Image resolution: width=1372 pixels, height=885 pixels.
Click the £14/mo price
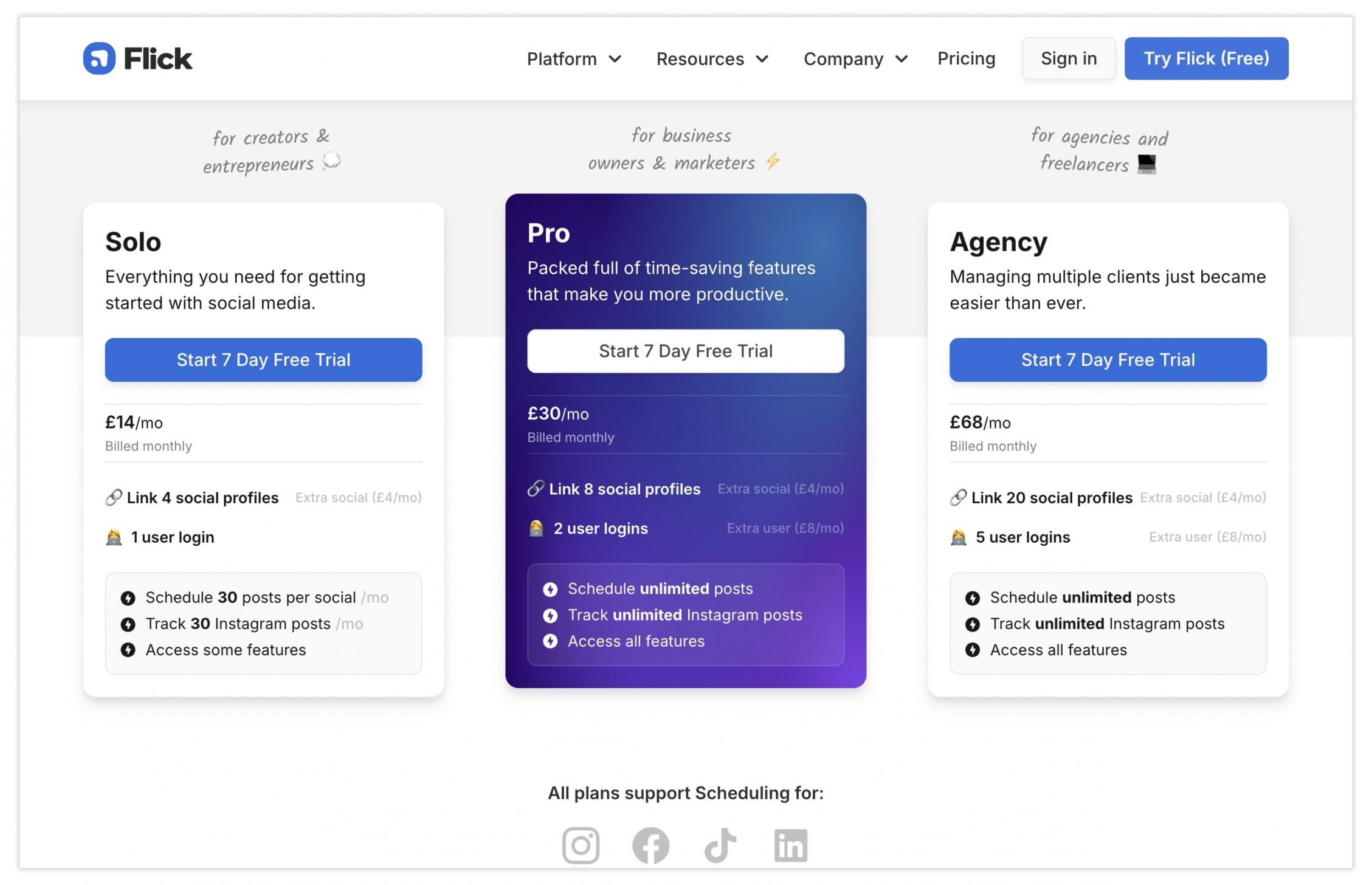134,422
